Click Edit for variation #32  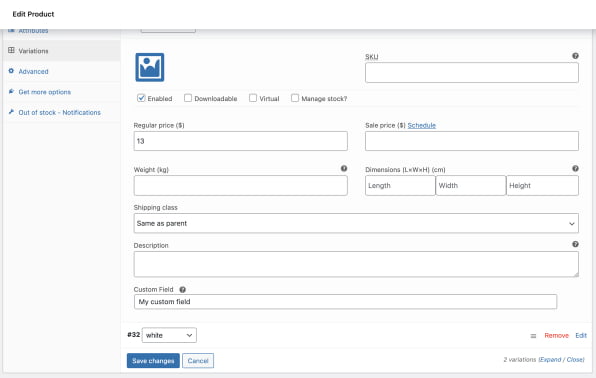pyautogui.click(x=581, y=335)
